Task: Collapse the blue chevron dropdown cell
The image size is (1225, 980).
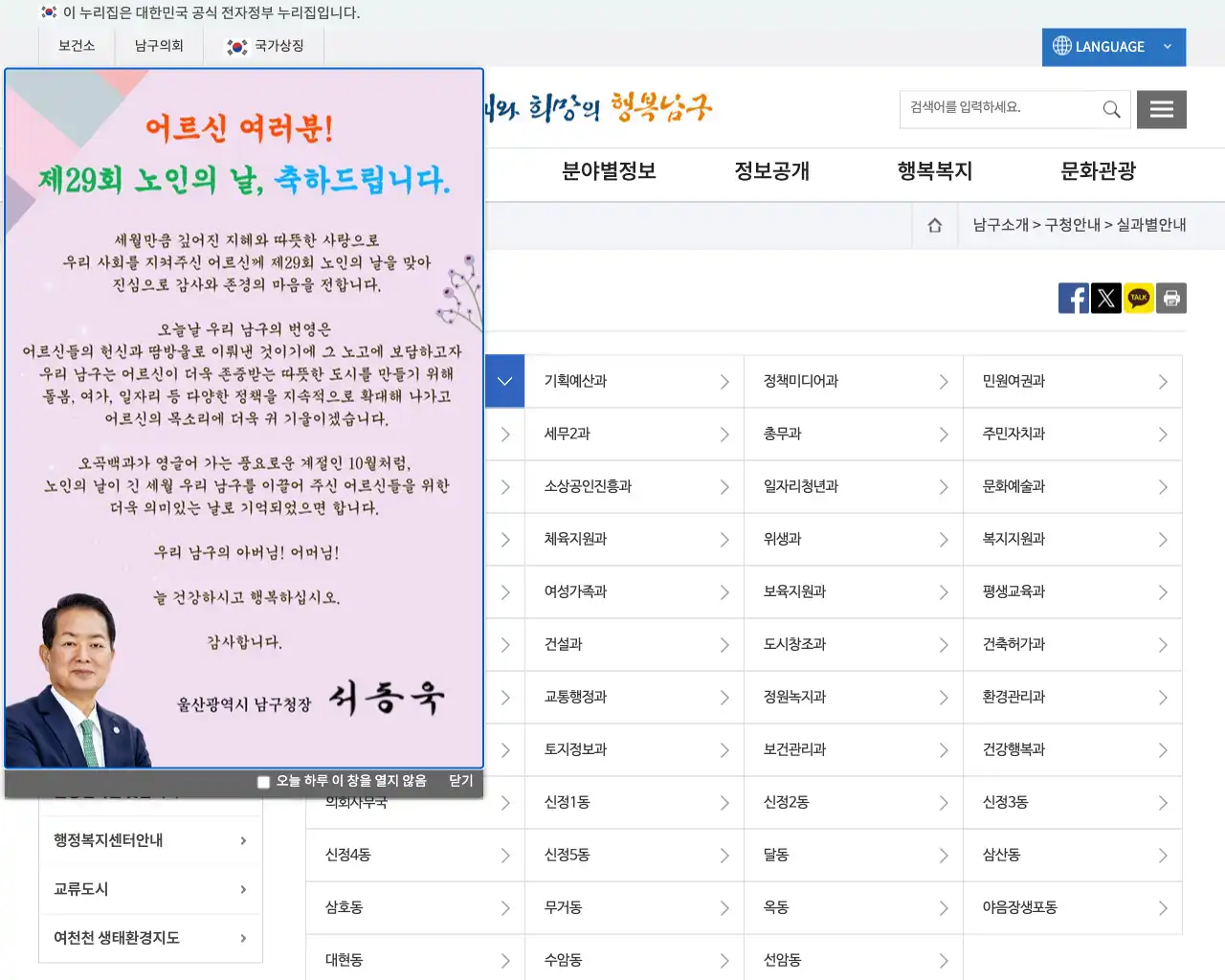Action: click(x=504, y=381)
